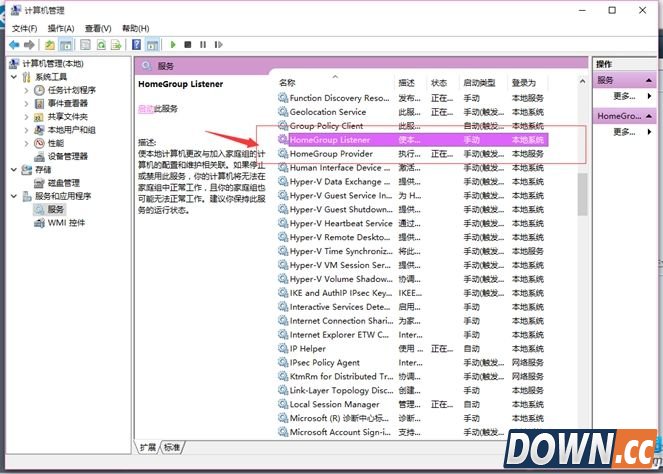This screenshot has height=474, width=663.
Task: Sort by the 描述 column header
Action: [407, 83]
